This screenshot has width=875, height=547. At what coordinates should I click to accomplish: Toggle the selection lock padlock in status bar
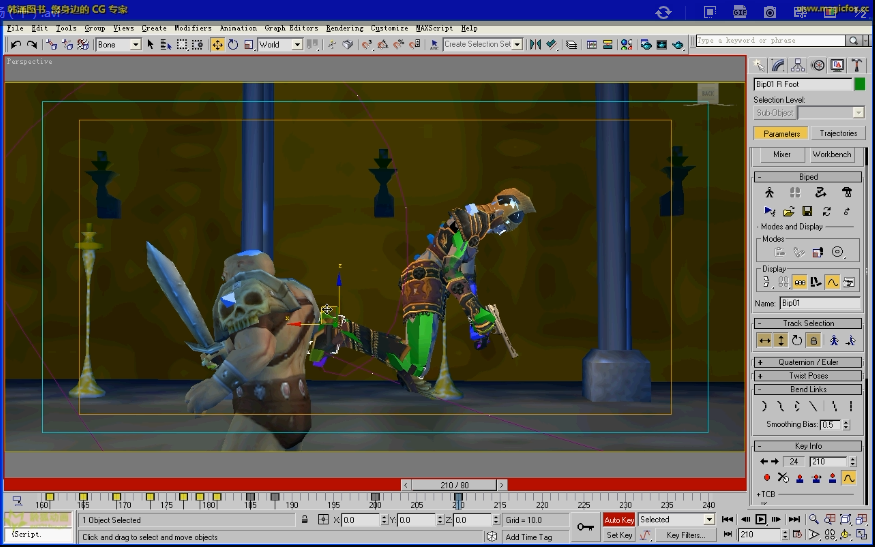(305, 520)
